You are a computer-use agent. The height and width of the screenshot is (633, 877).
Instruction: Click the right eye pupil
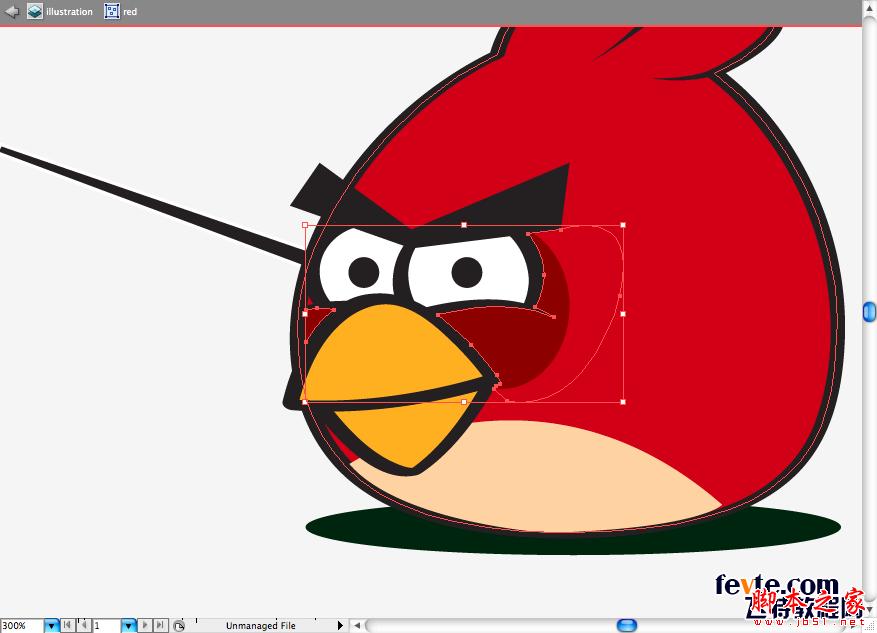coord(467,272)
